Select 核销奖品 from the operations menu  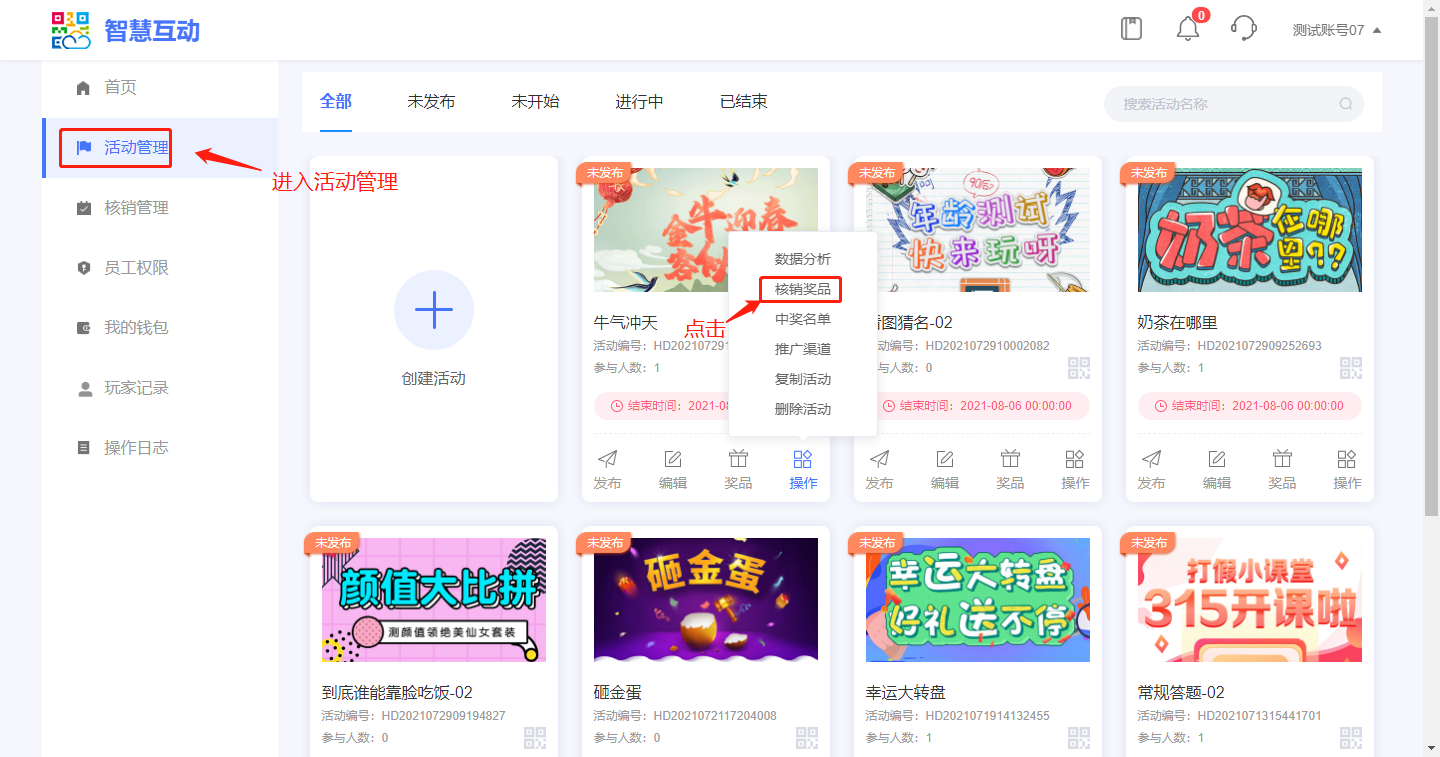[802, 289]
